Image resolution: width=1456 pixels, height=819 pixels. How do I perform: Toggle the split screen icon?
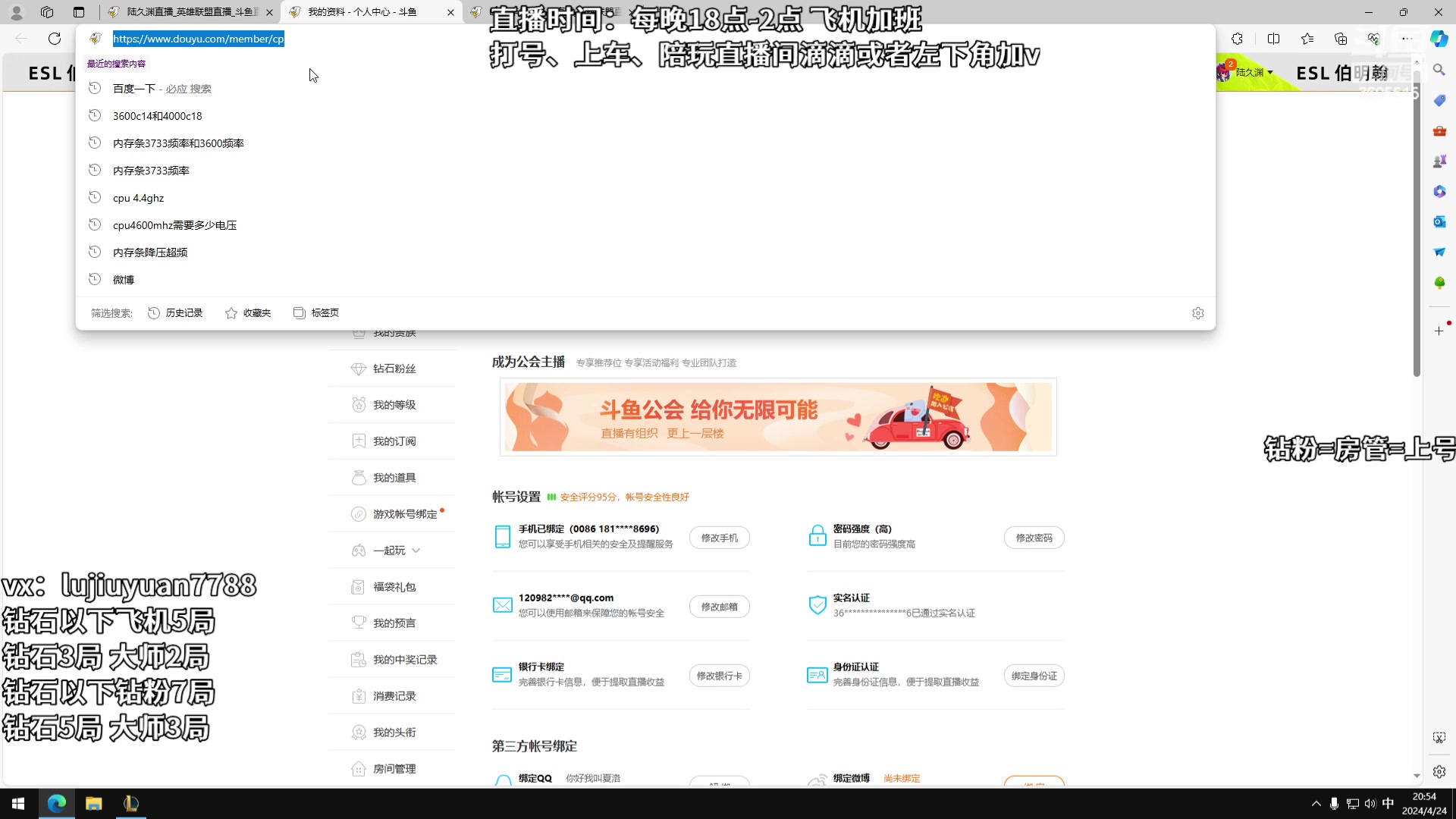[1273, 39]
